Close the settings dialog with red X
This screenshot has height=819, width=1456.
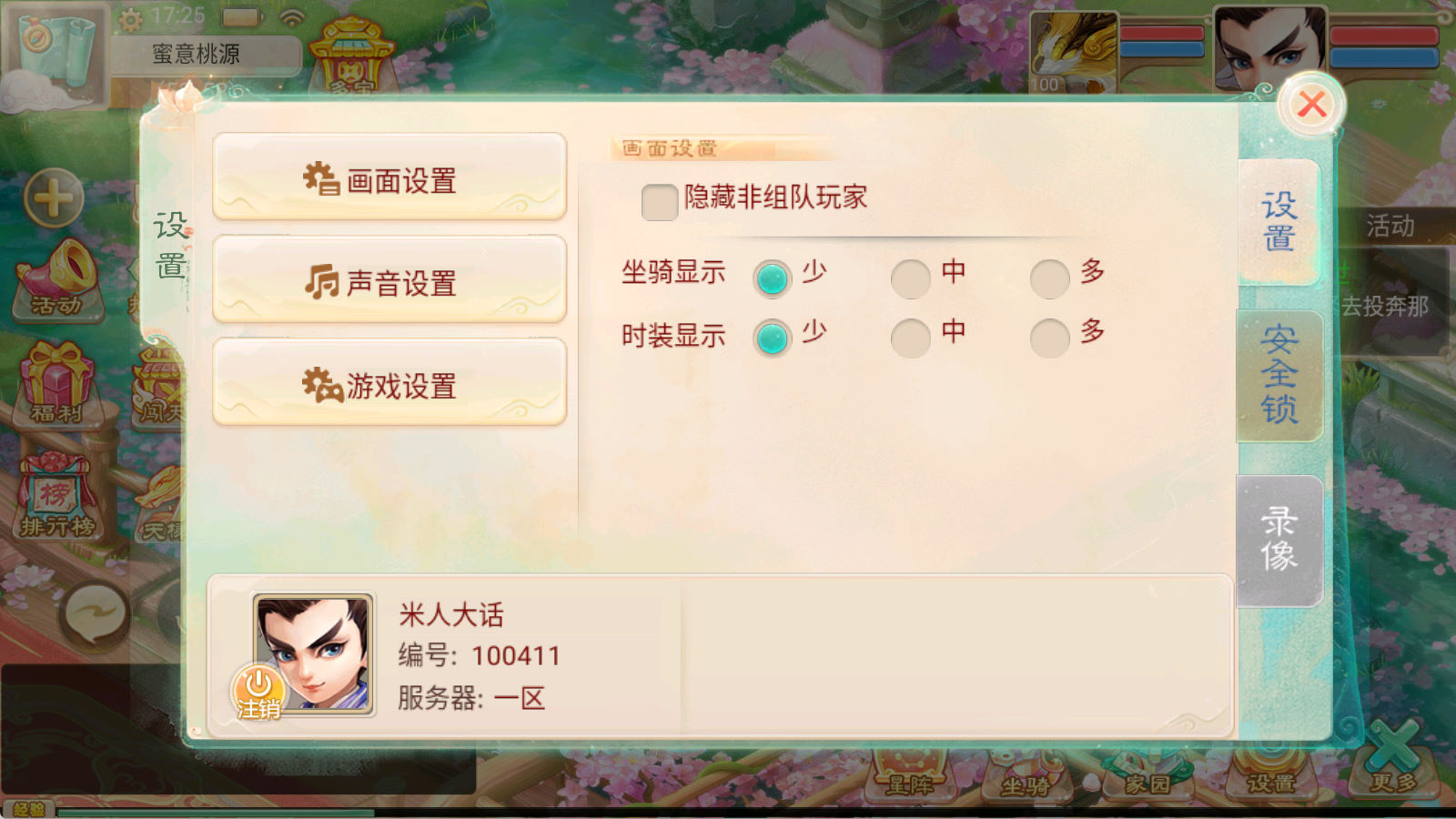(x=1311, y=105)
